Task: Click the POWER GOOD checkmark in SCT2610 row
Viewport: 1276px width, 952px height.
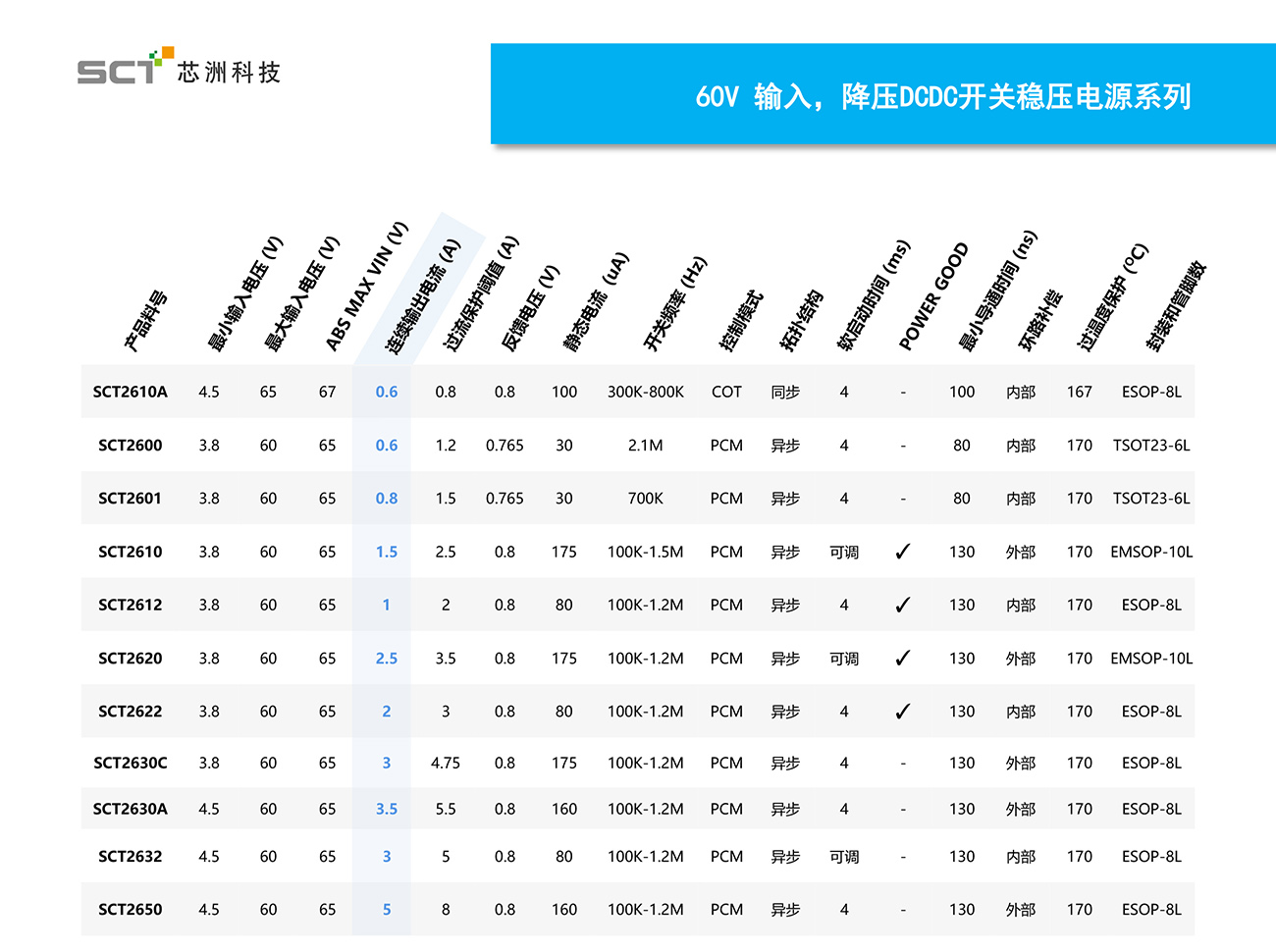Action: (902, 552)
